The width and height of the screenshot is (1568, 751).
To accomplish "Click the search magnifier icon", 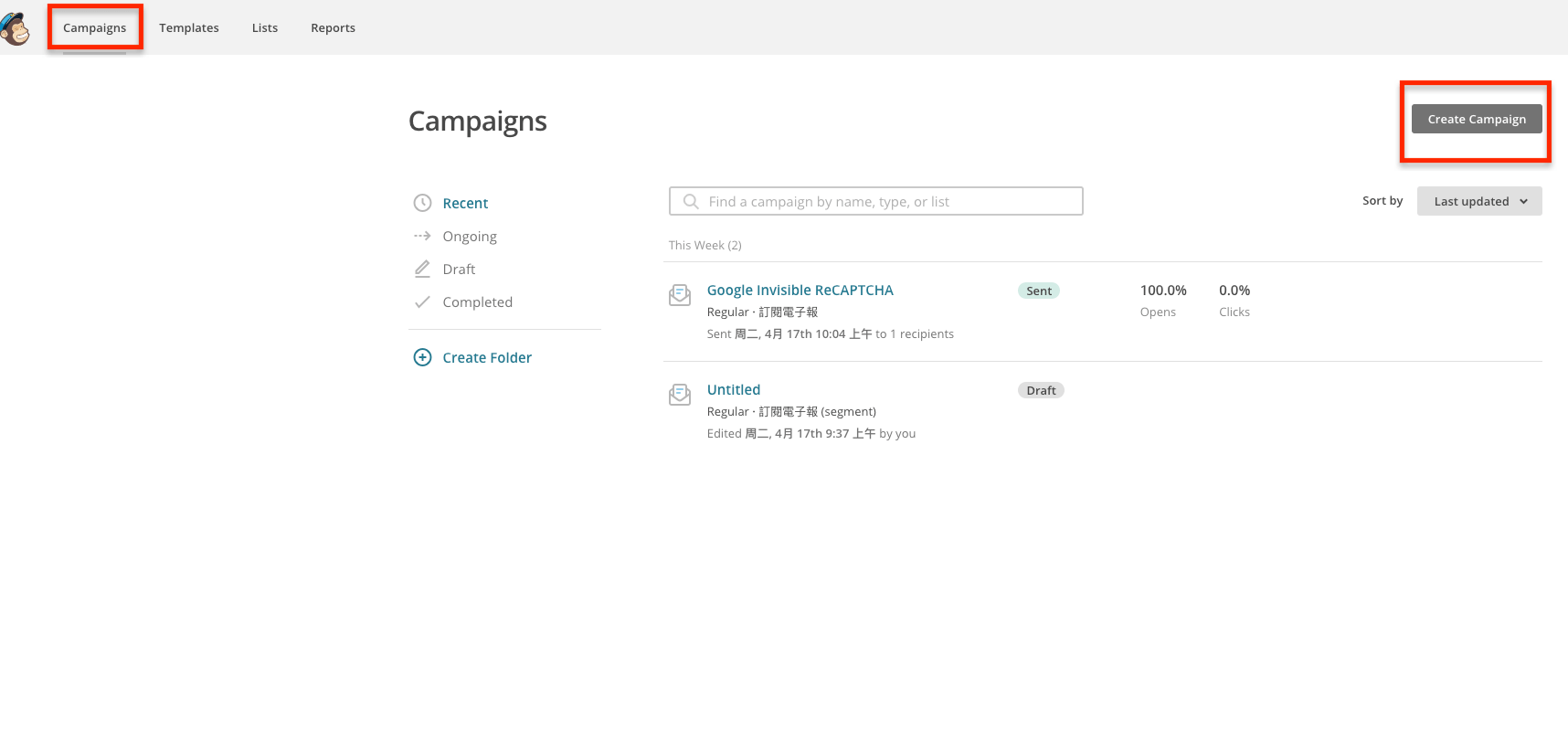I will 691,202.
